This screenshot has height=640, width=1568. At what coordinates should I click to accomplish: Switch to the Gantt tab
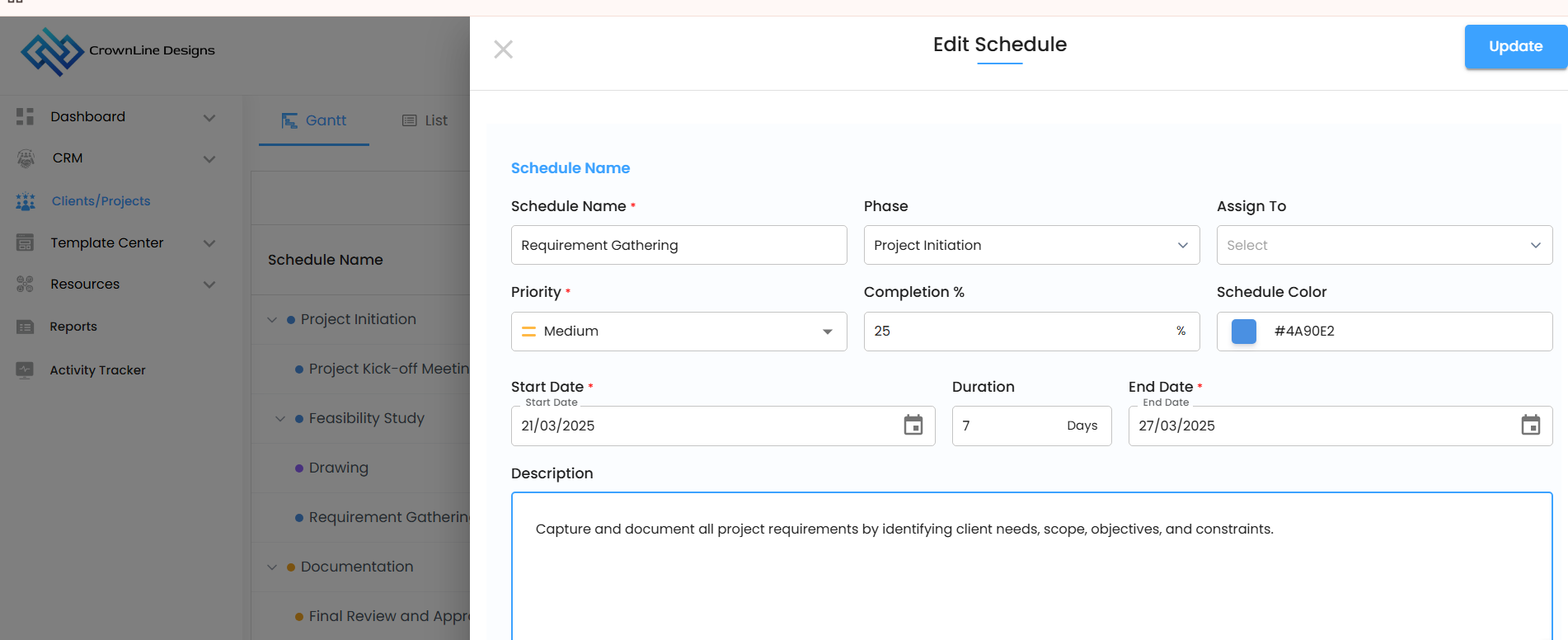(x=314, y=120)
